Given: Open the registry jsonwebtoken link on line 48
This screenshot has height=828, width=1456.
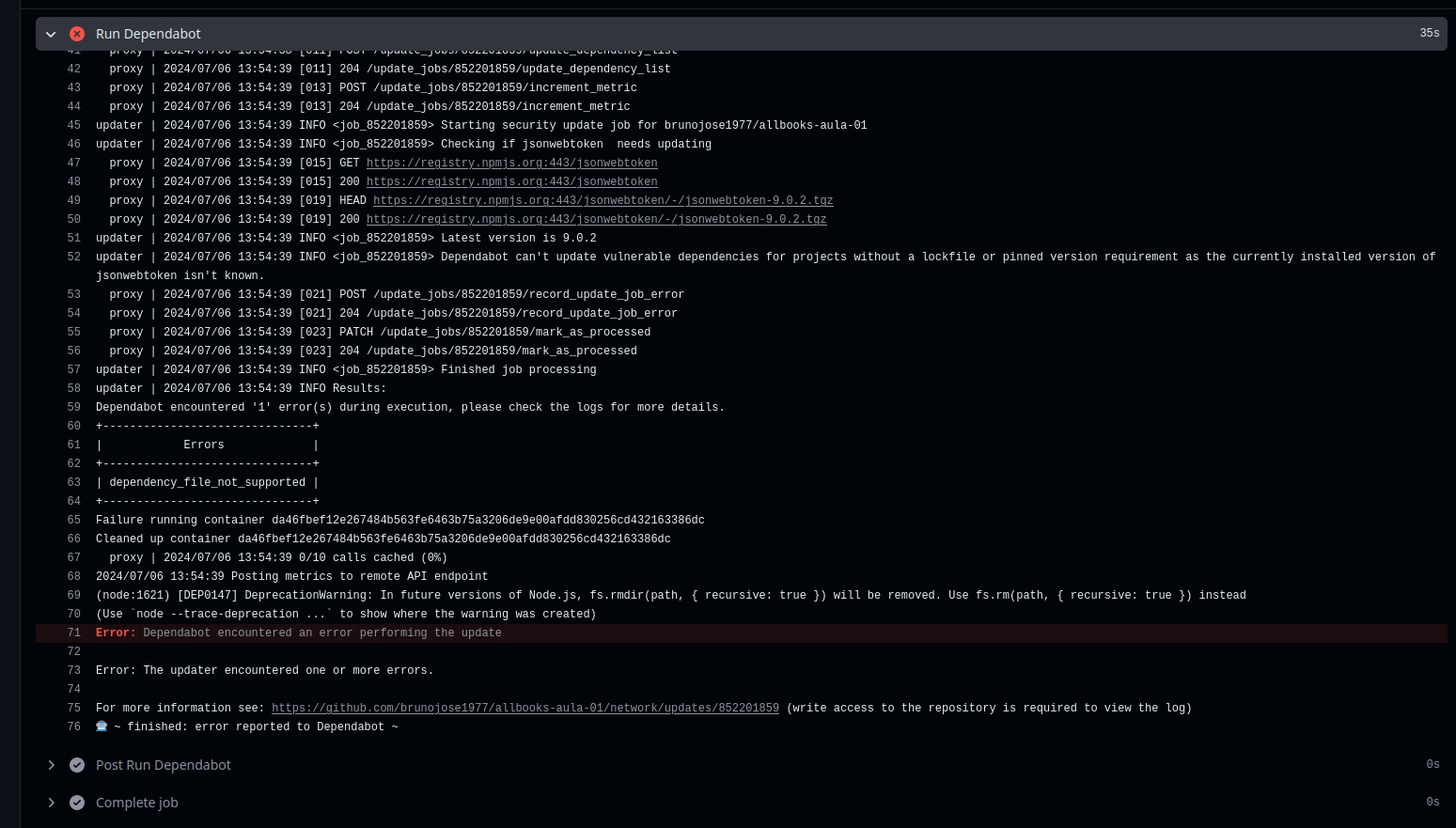Looking at the screenshot, I should (511, 181).
